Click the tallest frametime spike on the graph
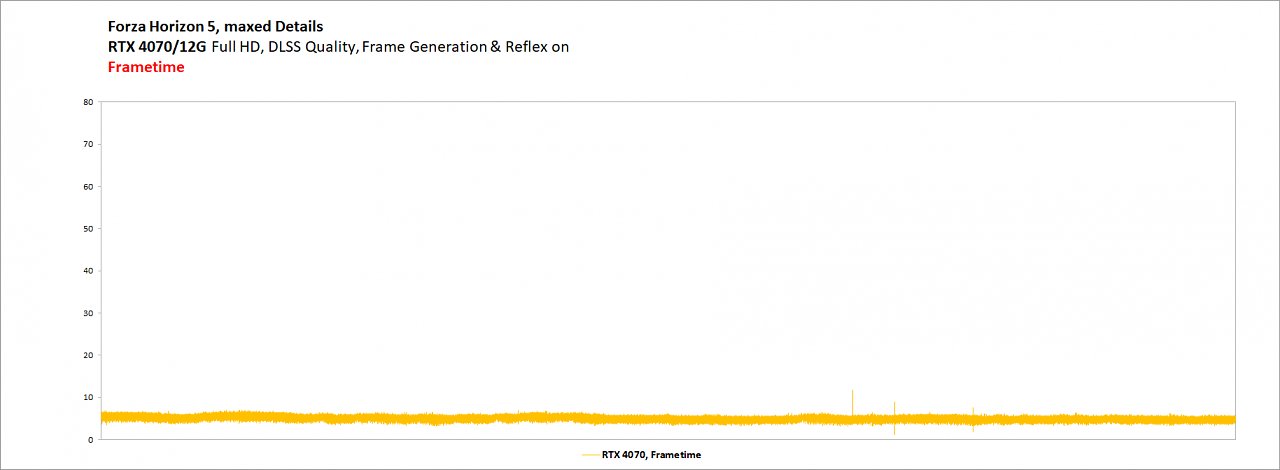The height and width of the screenshot is (470, 1280). coord(852,400)
